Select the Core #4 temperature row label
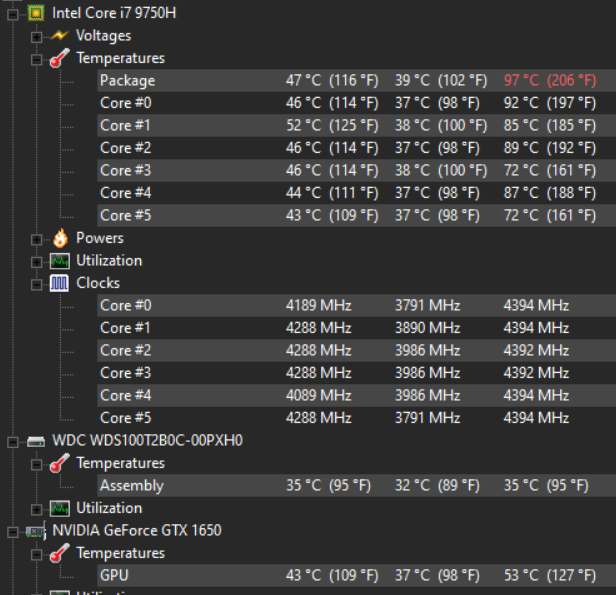 125,193
